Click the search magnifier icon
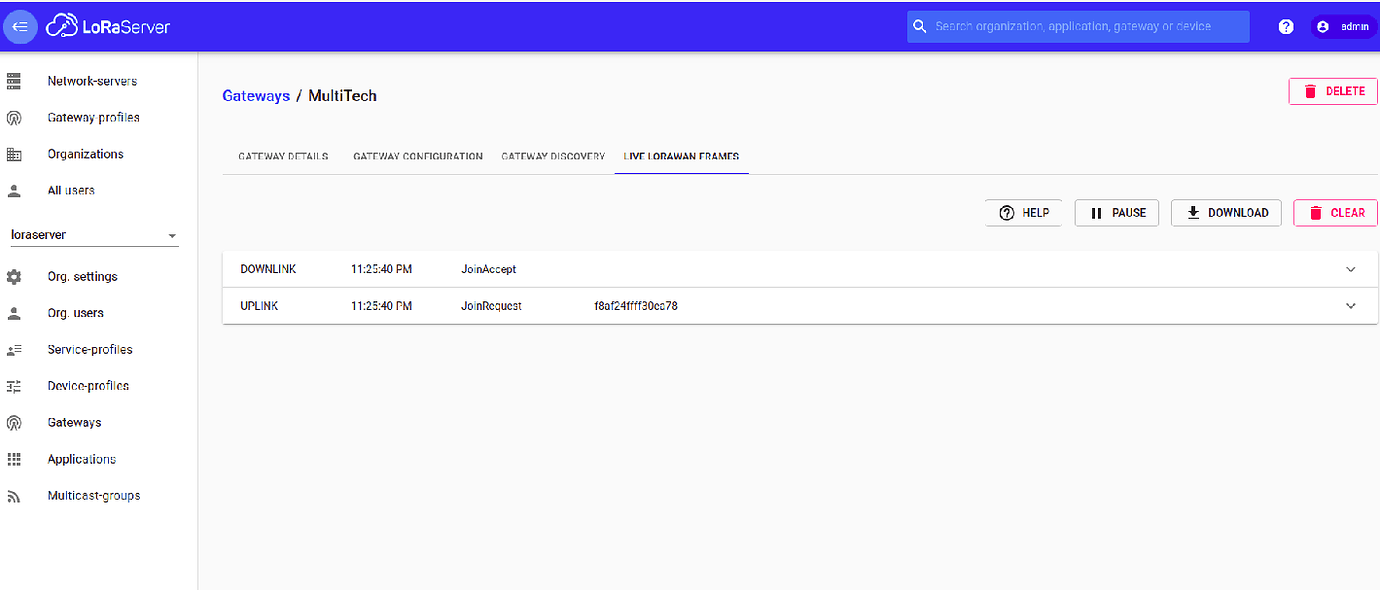Image resolution: width=1380 pixels, height=590 pixels. (920, 27)
